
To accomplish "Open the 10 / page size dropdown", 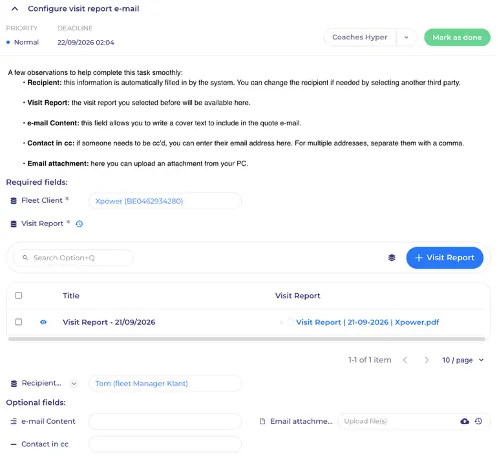I will (x=463, y=360).
